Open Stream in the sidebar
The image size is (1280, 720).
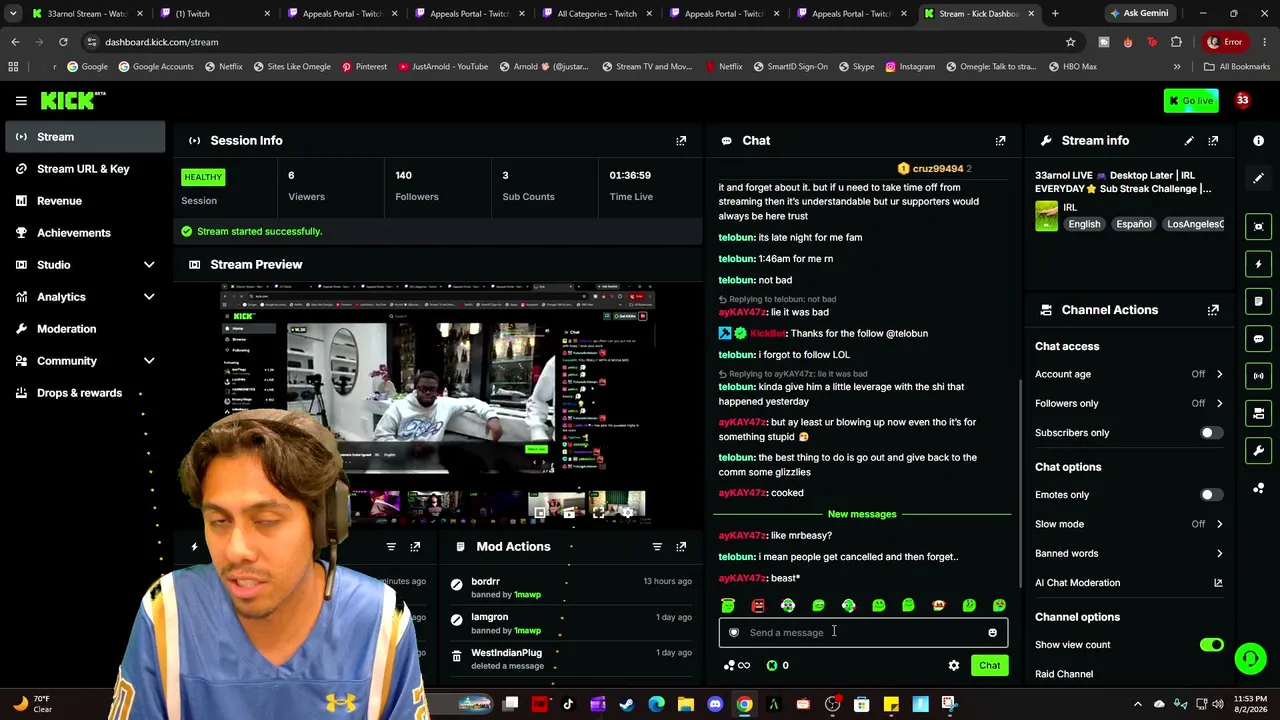coord(85,137)
